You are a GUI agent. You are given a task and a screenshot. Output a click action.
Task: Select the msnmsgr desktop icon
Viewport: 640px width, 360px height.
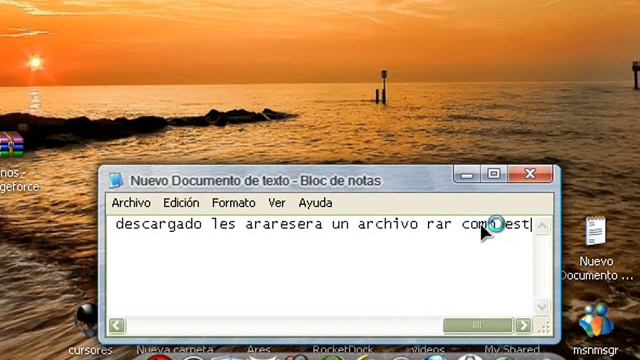[x=596, y=329]
